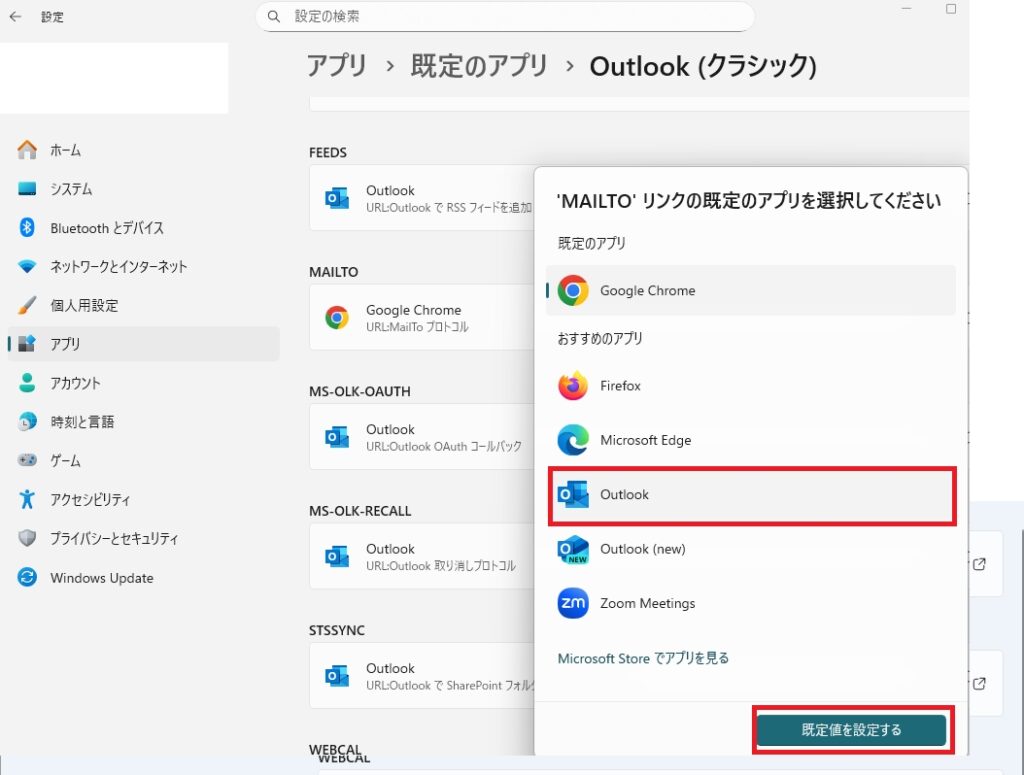Open the FEEDS Outlook association entry

click(x=420, y=198)
